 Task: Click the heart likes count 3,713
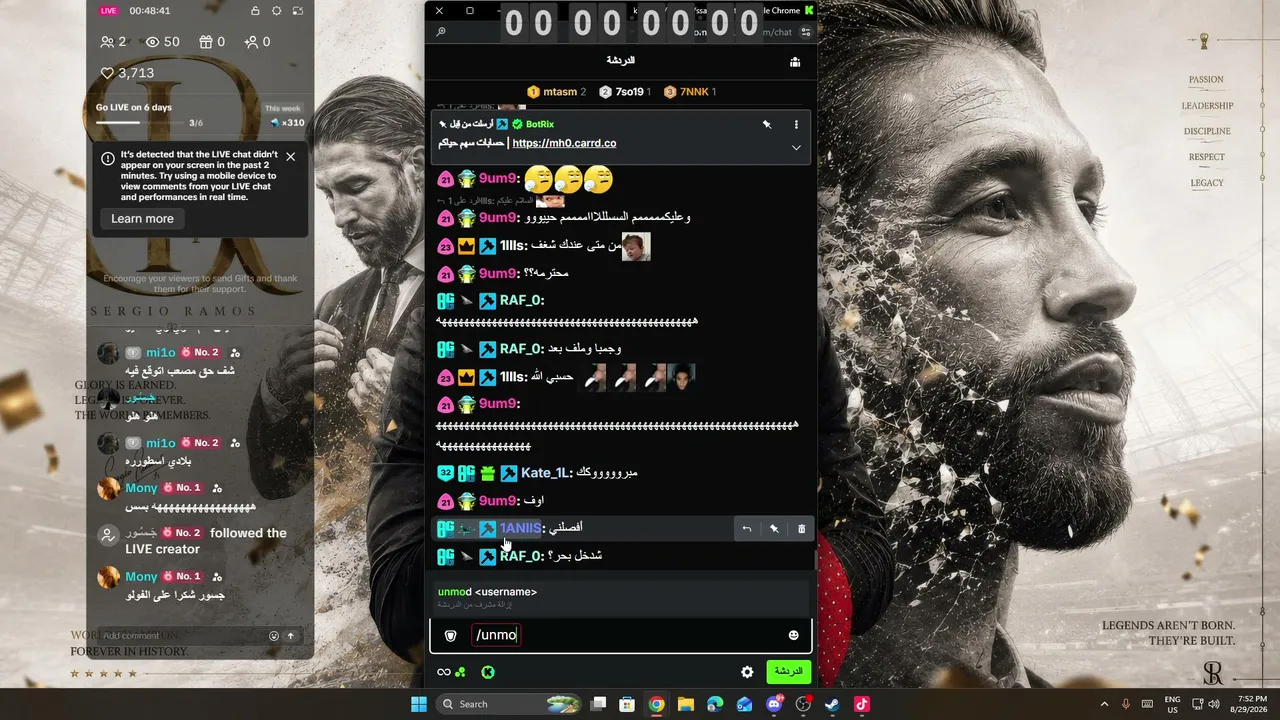(x=127, y=73)
